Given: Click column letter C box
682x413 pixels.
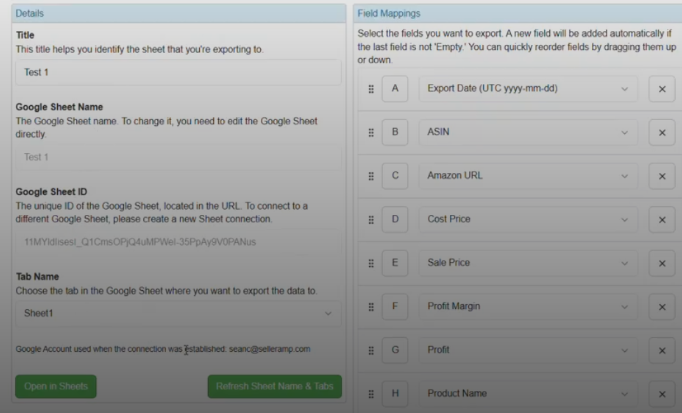Looking at the screenshot, I should tap(395, 176).
